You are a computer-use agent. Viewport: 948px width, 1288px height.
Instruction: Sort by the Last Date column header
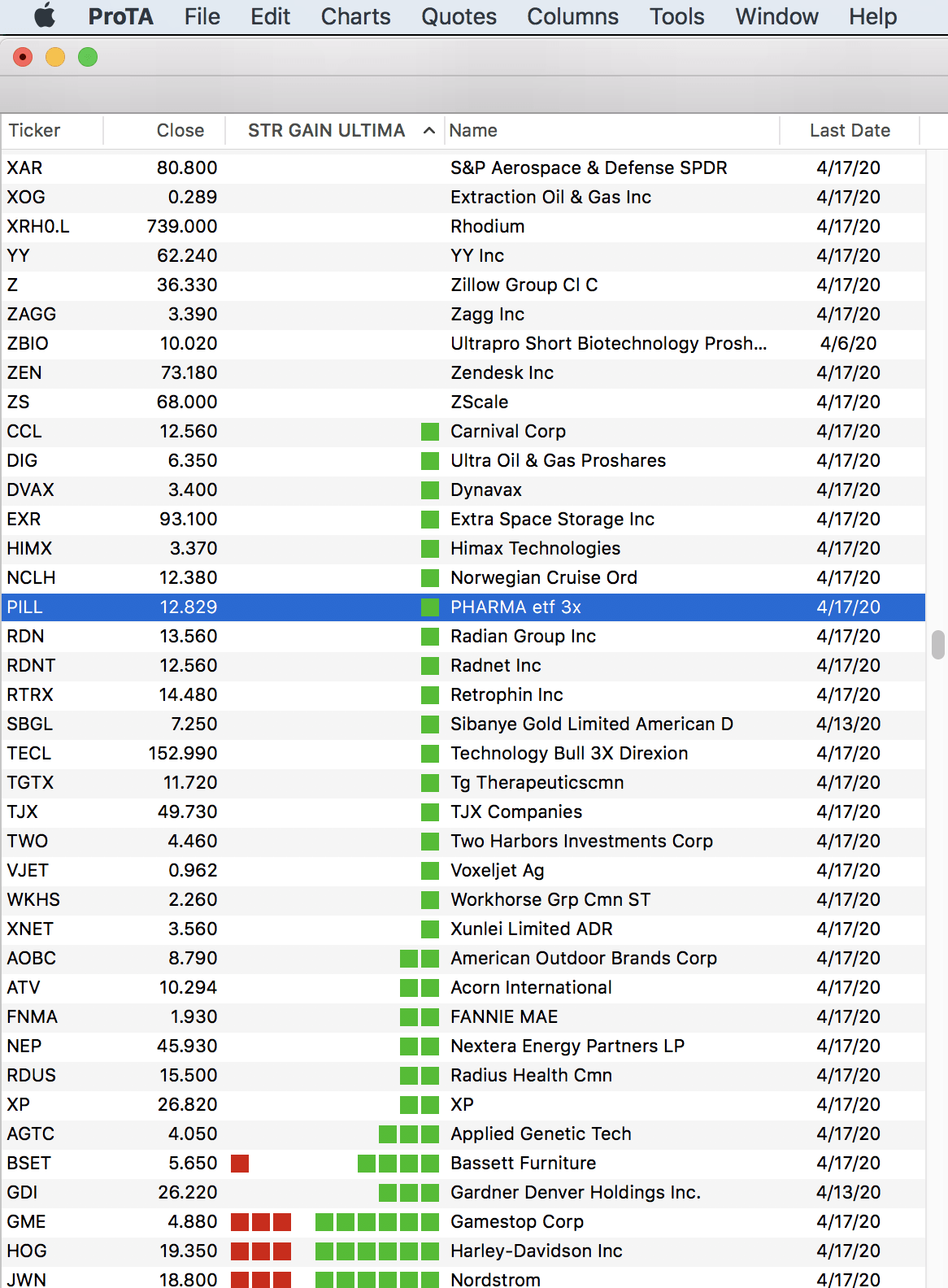click(850, 130)
